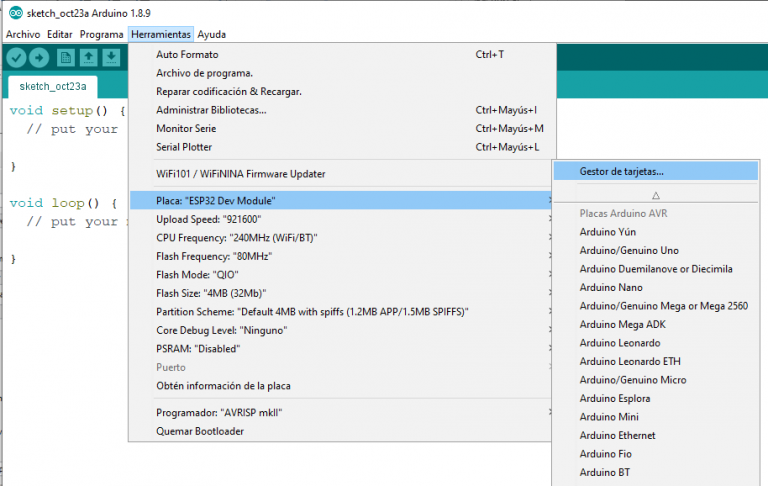This screenshot has height=486, width=768.
Task: Choose Arduino Leonardo from board list
Action: click(619, 343)
